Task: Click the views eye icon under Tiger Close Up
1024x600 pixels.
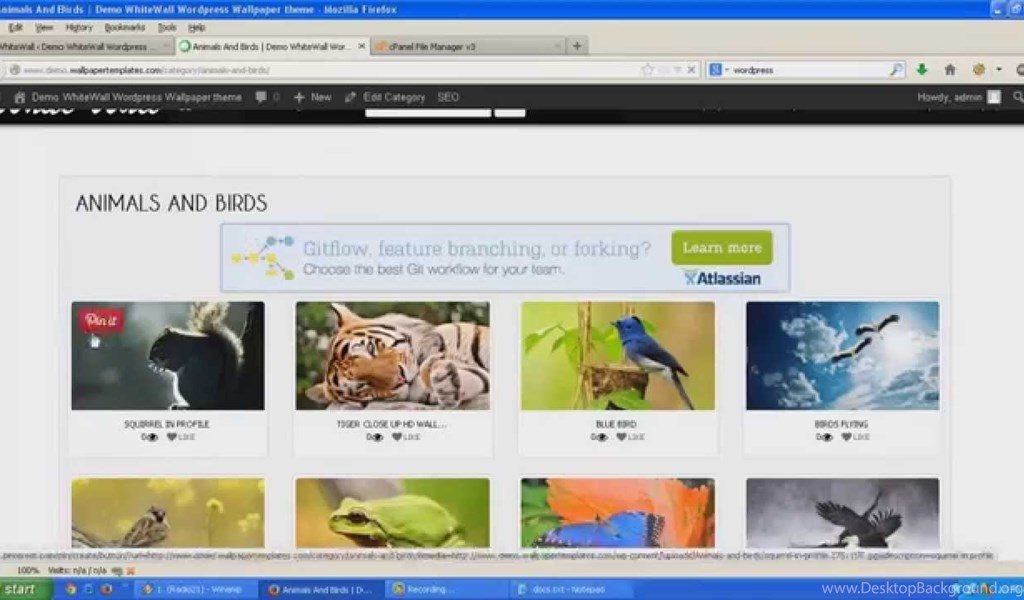Action: point(377,437)
